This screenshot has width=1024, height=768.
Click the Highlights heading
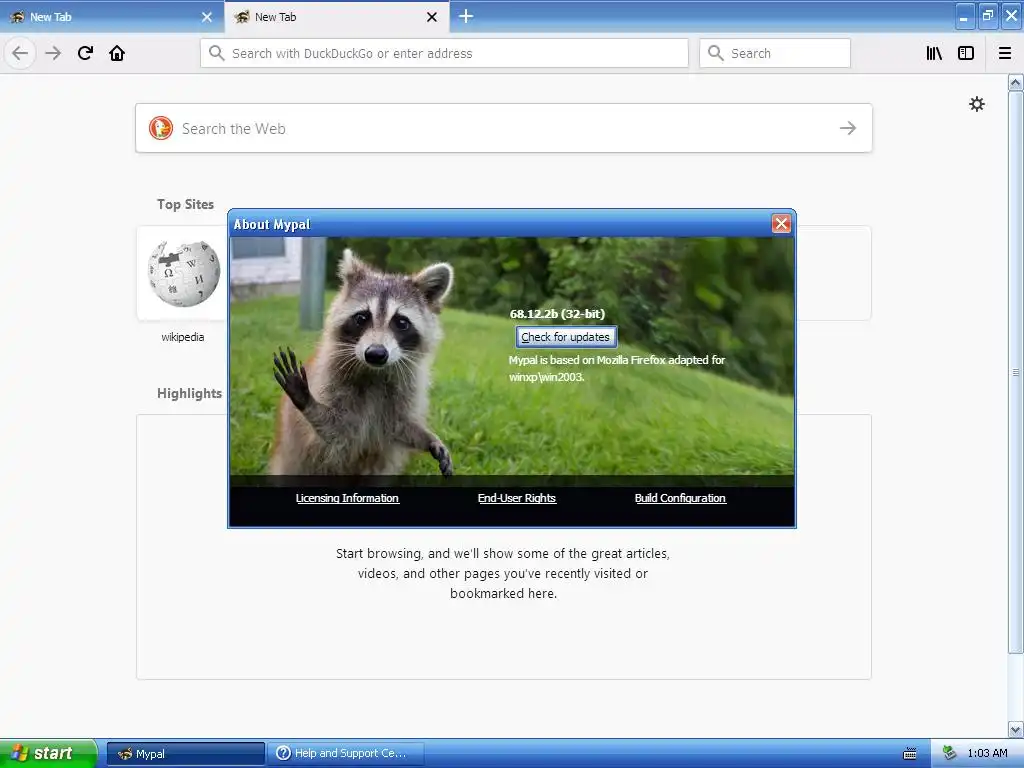point(189,393)
